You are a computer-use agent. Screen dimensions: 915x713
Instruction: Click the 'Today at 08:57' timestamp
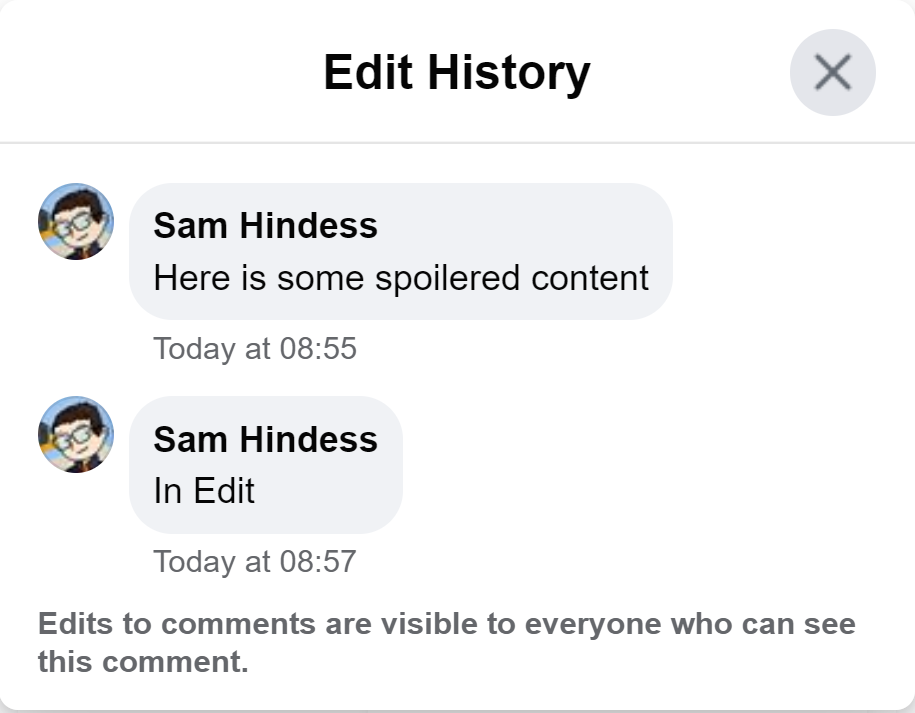(x=255, y=561)
